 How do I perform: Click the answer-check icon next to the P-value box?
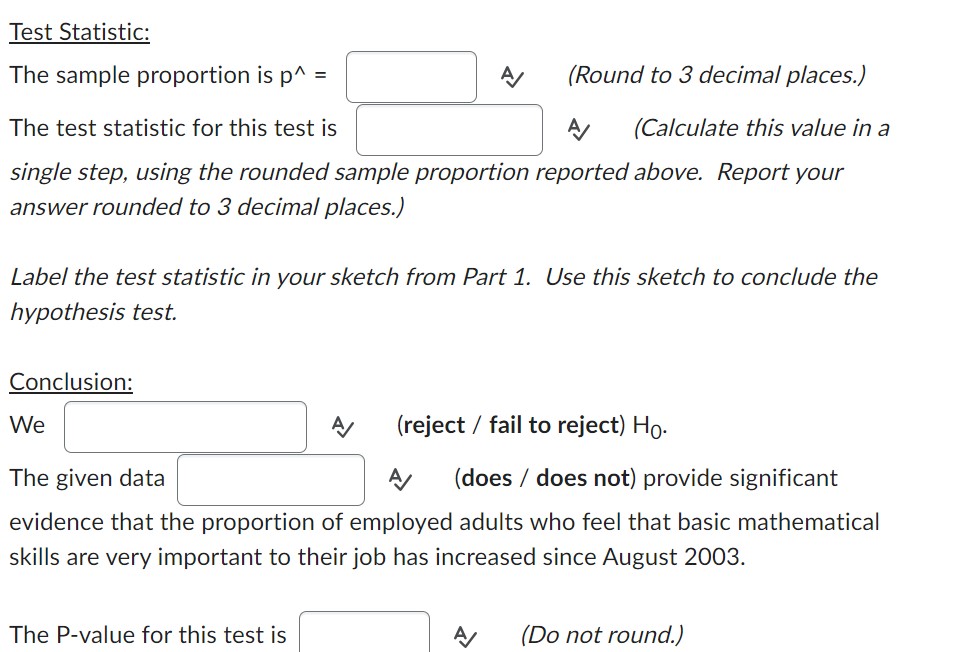click(x=465, y=634)
